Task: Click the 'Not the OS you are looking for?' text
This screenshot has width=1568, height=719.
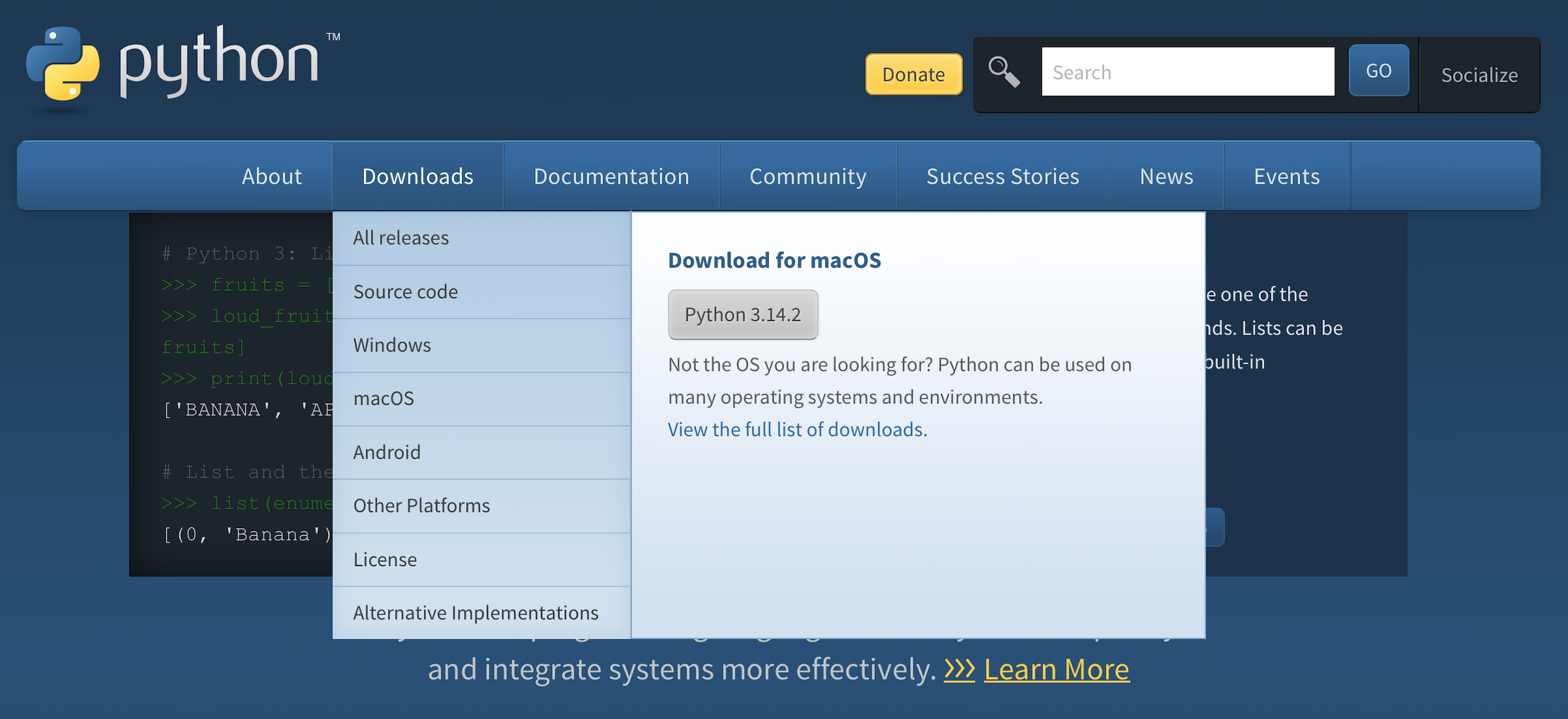Action: click(800, 364)
